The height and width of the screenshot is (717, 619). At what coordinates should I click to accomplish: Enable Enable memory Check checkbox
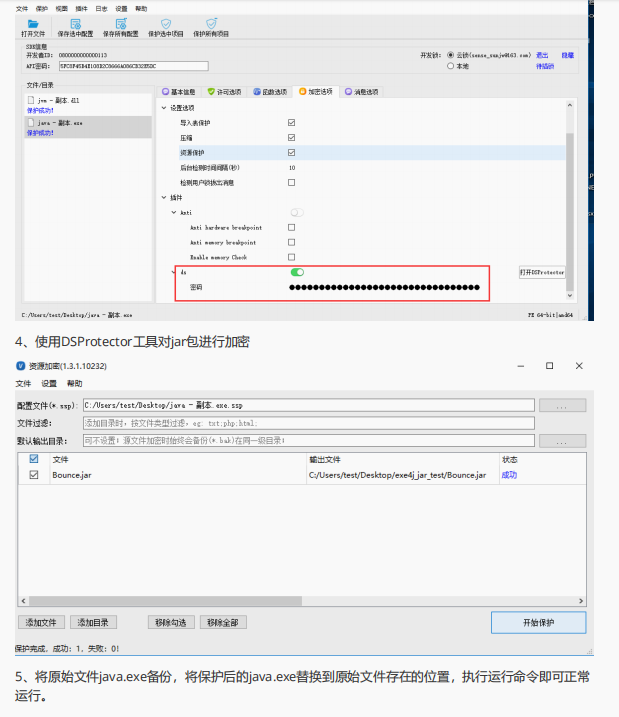pyautogui.click(x=291, y=257)
